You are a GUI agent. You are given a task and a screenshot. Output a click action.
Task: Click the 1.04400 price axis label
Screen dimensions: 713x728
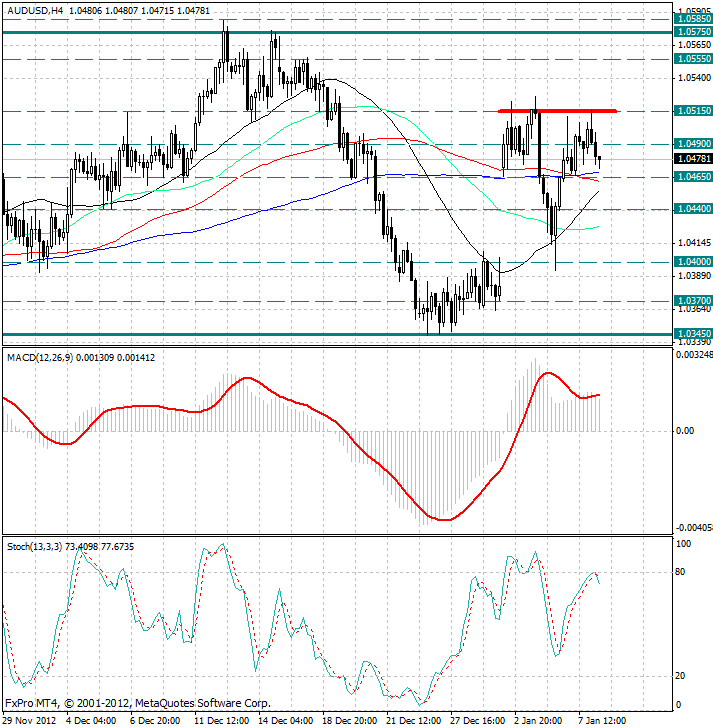693,209
